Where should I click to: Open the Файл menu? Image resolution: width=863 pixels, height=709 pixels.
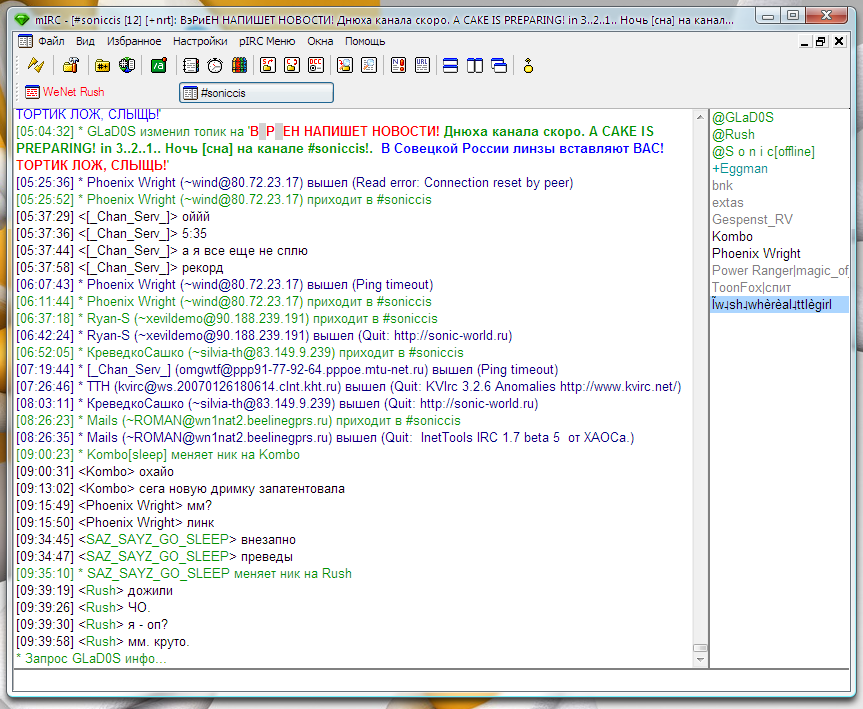coord(51,41)
